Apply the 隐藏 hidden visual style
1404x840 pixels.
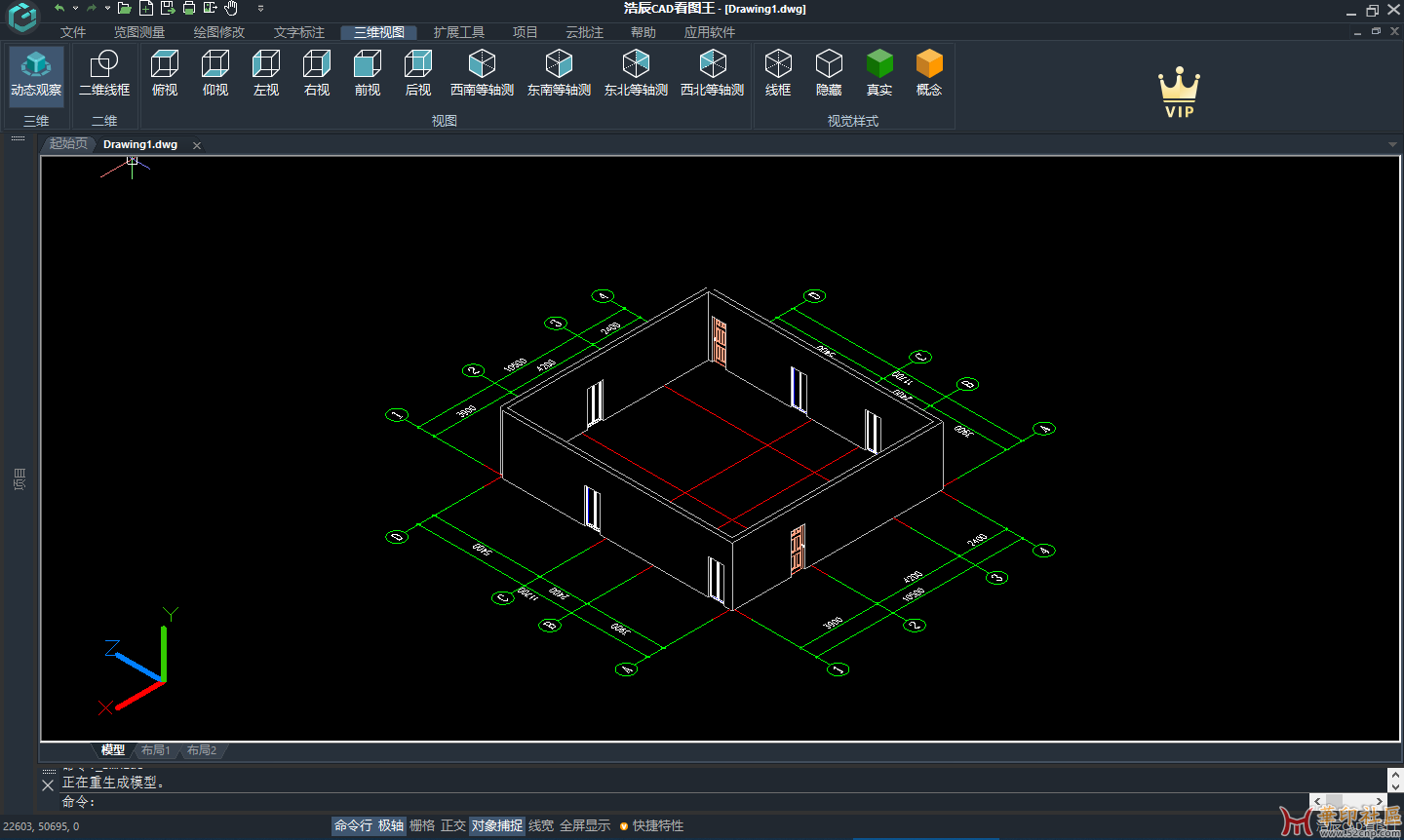coord(829,75)
